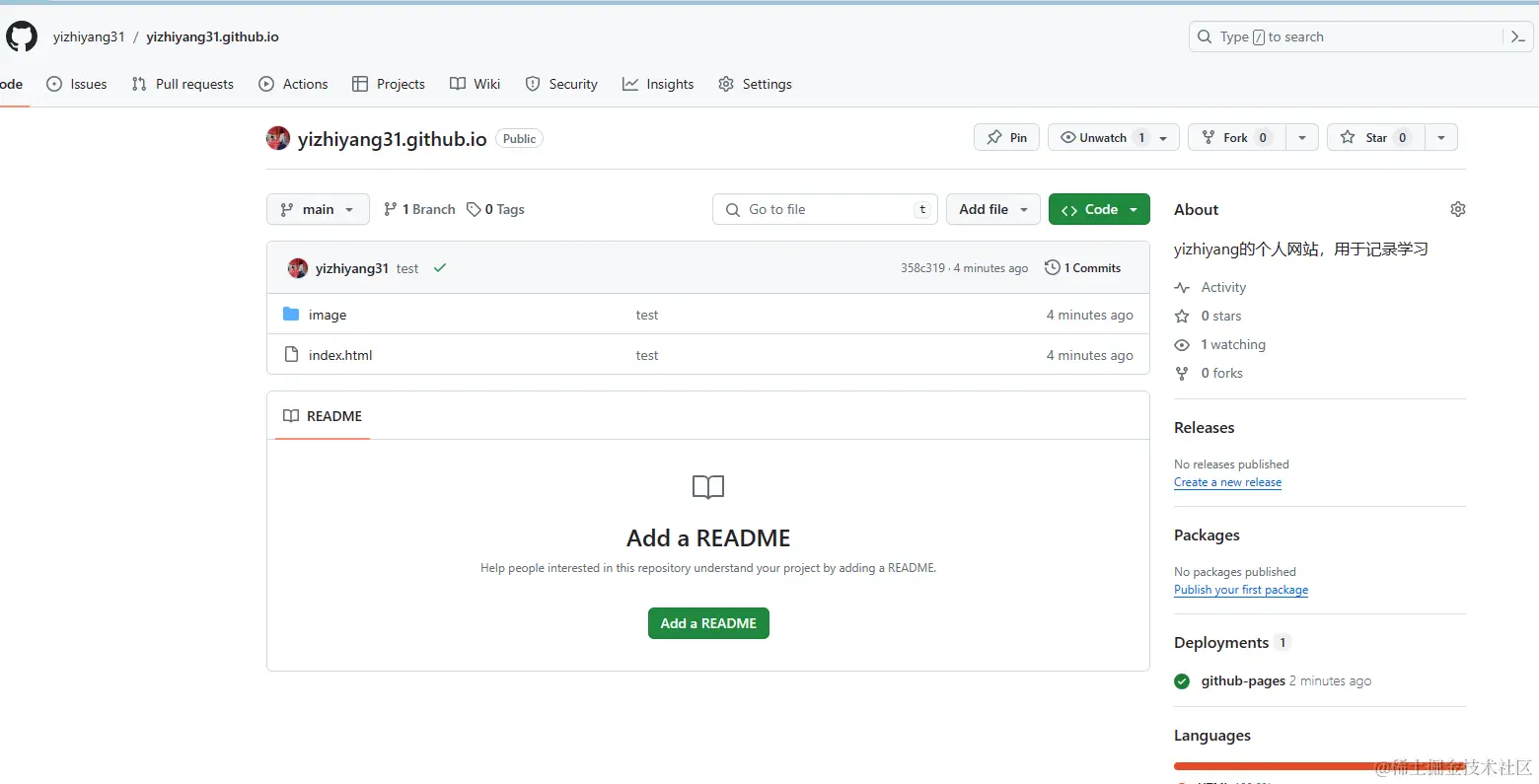
Task: Open the index.html file
Action: coord(340,355)
